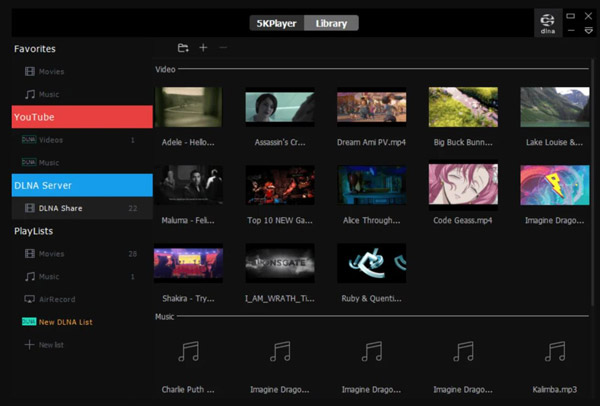Image resolution: width=600 pixels, height=406 pixels.
Task: Click the Dream Ami PV.mp4 file name
Action: 371,142
